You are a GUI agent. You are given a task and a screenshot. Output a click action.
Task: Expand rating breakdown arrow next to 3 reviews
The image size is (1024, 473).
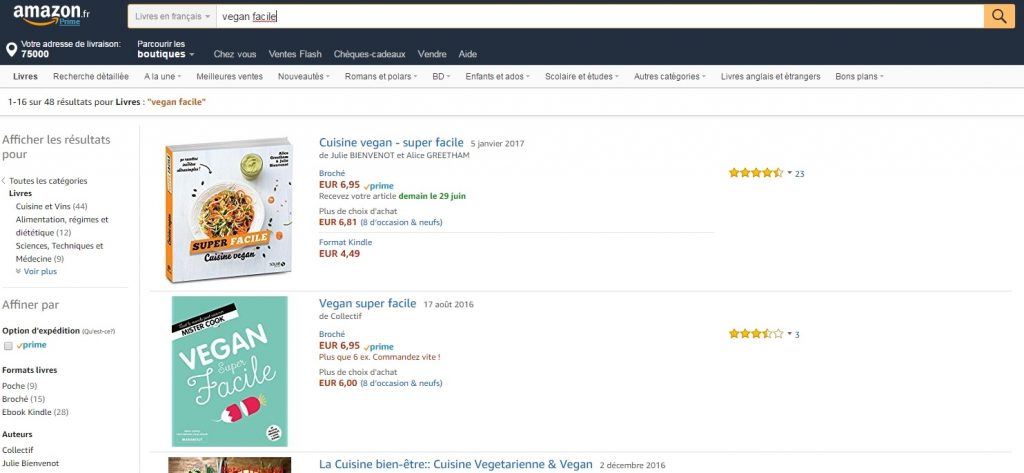point(790,334)
